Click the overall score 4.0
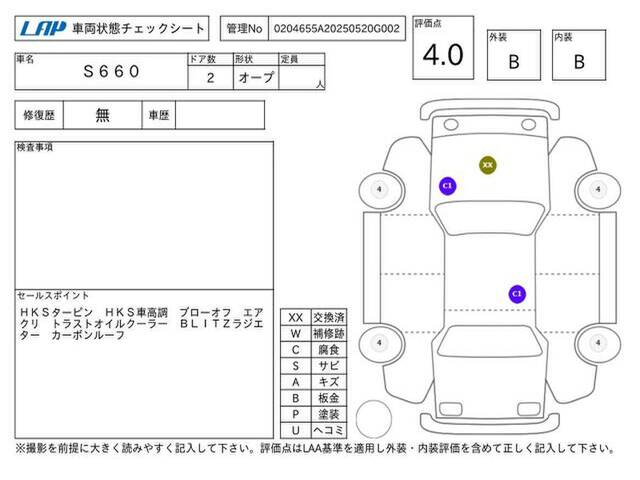640x480 pixels. point(443,55)
